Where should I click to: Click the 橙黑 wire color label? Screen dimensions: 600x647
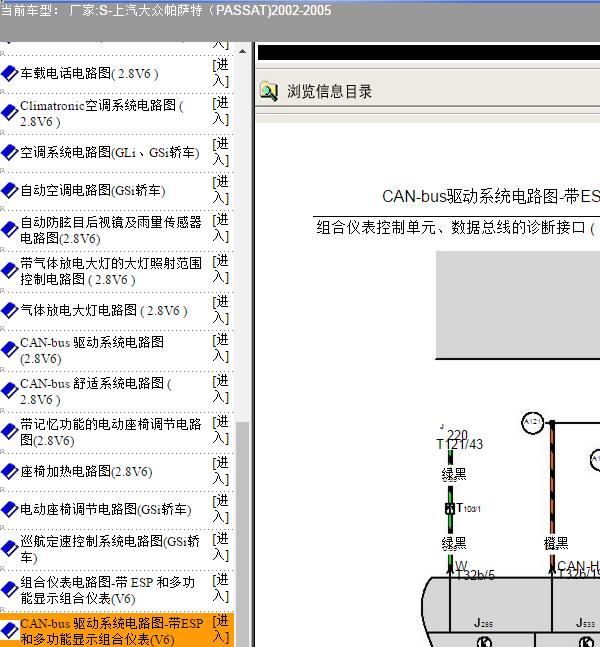coord(556,543)
